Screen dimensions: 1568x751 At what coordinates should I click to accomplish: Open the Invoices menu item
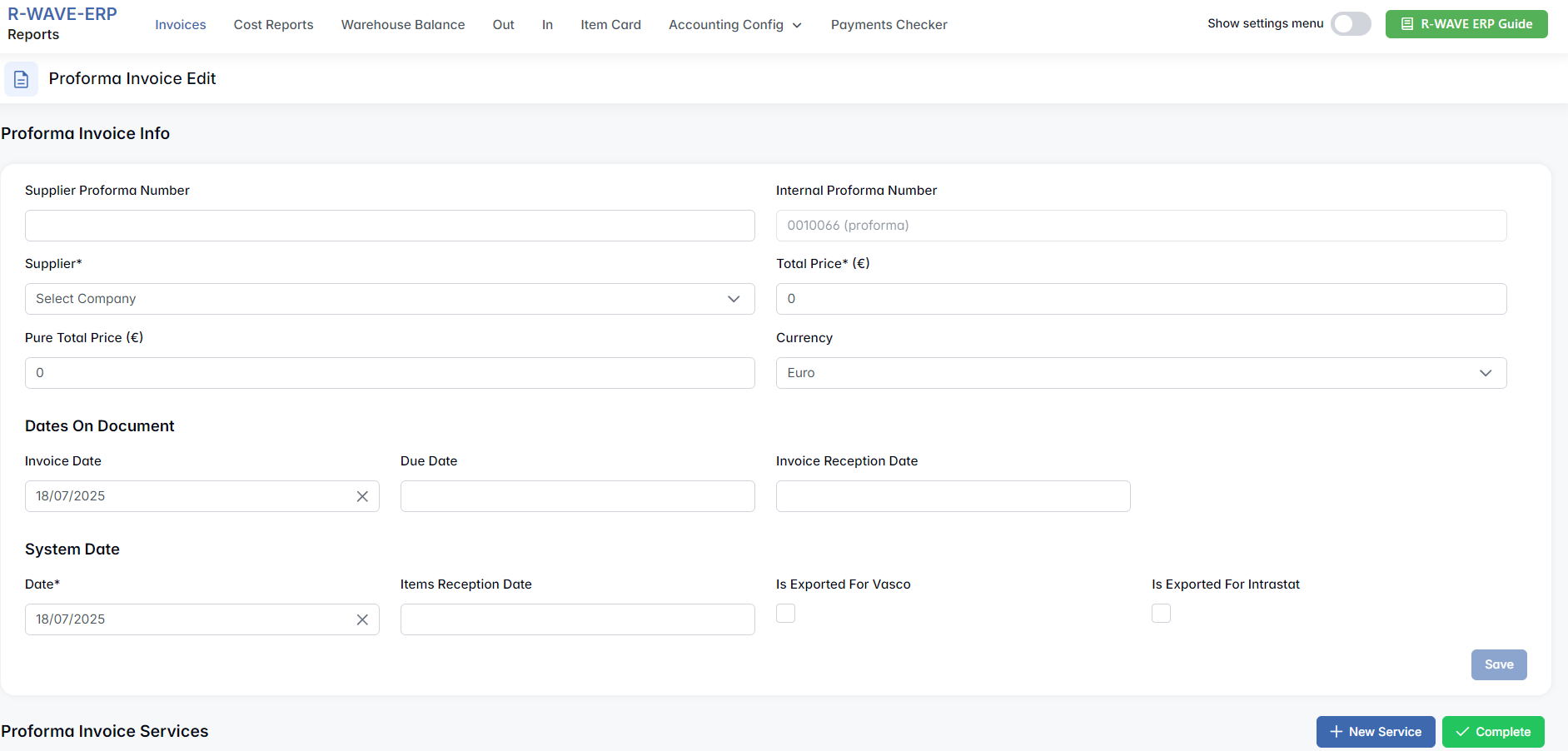point(180,25)
